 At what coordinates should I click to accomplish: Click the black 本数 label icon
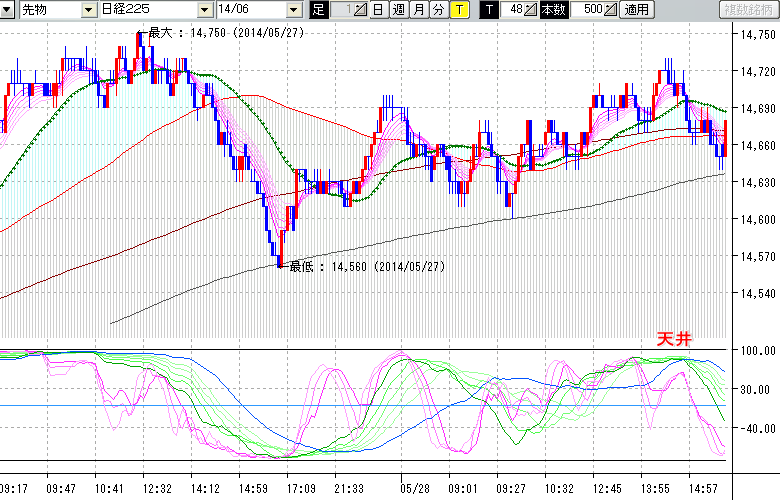click(x=552, y=10)
